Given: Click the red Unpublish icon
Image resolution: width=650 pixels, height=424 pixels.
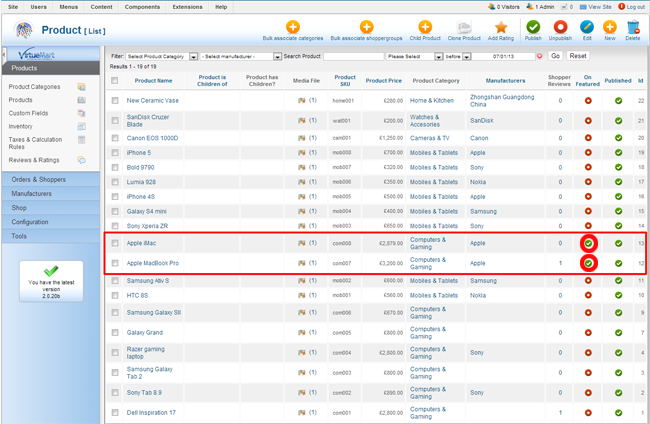Looking at the screenshot, I should click(x=561, y=26).
